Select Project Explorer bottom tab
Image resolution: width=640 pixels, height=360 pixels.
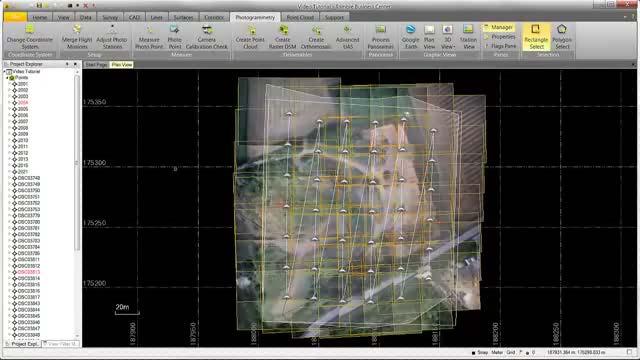(x=23, y=344)
